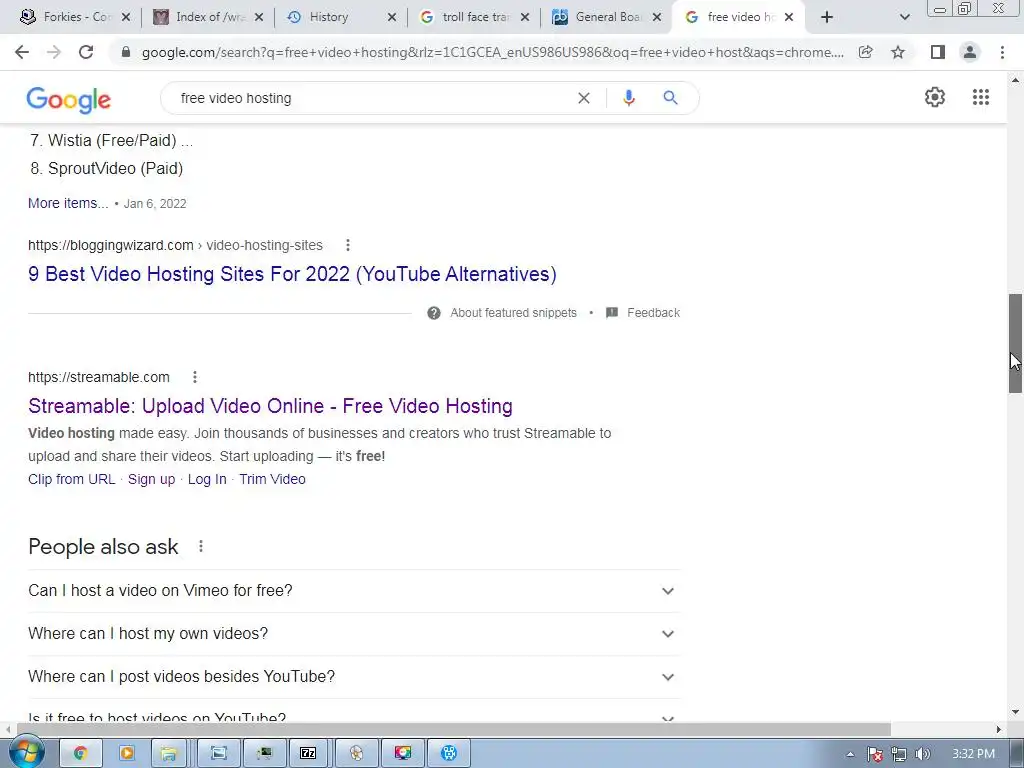Open Google search settings gear
Screen dimensions: 1024x768
[935, 97]
